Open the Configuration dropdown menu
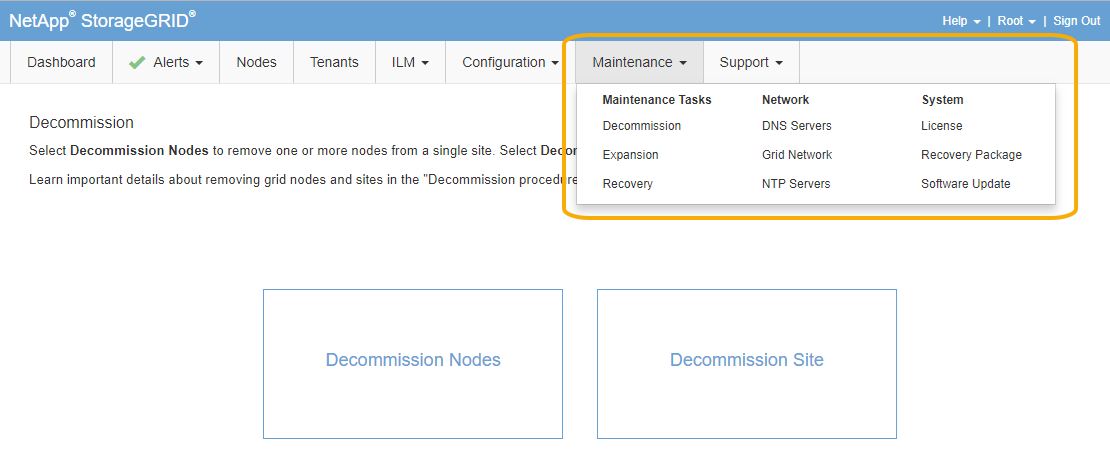 pos(510,62)
